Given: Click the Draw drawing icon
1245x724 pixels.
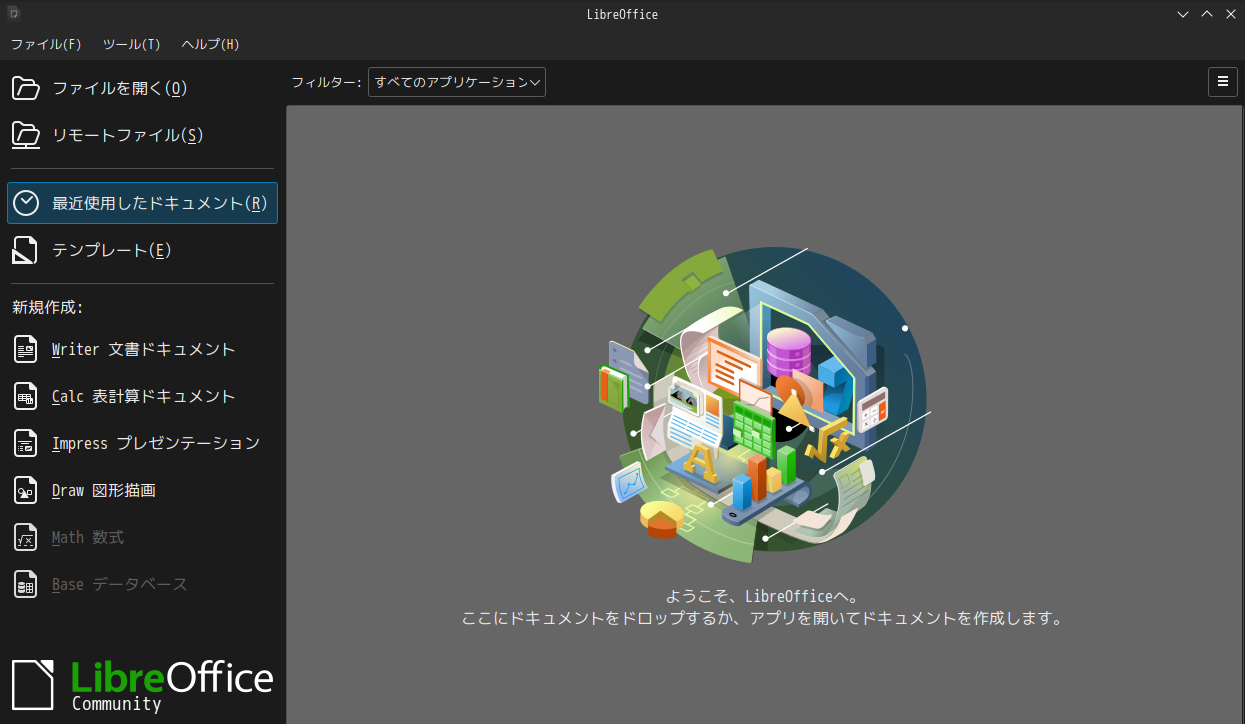Looking at the screenshot, I should pyautogui.click(x=26, y=490).
